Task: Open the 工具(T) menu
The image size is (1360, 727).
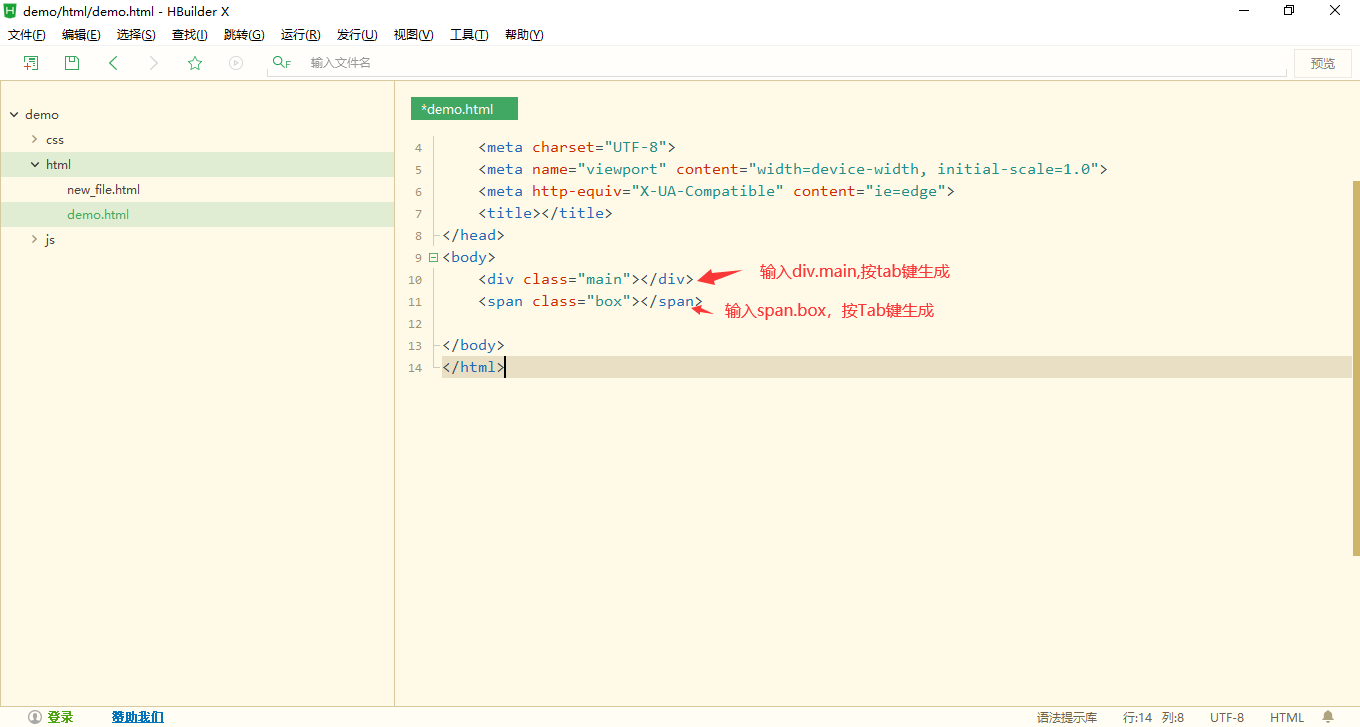Action: pyautogui.click(x=469, y=35)
